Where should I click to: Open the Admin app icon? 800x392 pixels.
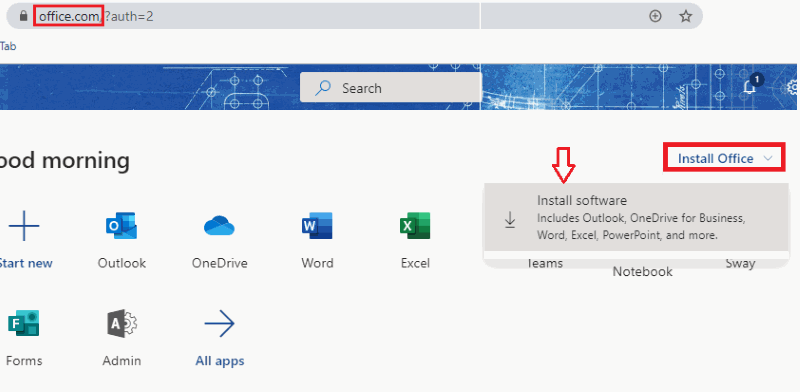[x=121, y=323]
